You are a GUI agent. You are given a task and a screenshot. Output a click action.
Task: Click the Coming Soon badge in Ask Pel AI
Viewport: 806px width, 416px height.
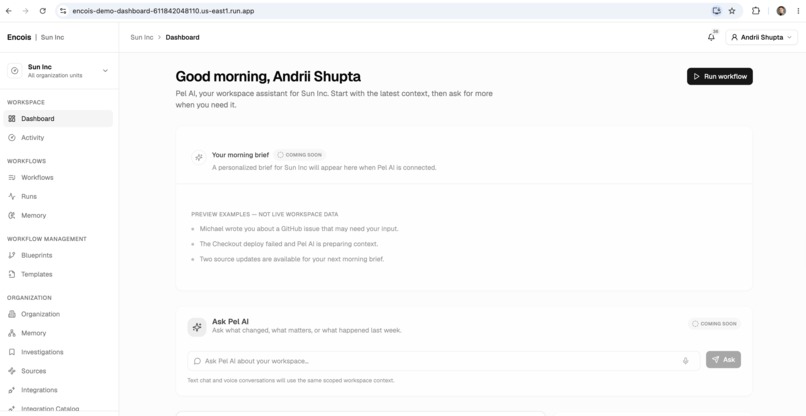[715, 324]
